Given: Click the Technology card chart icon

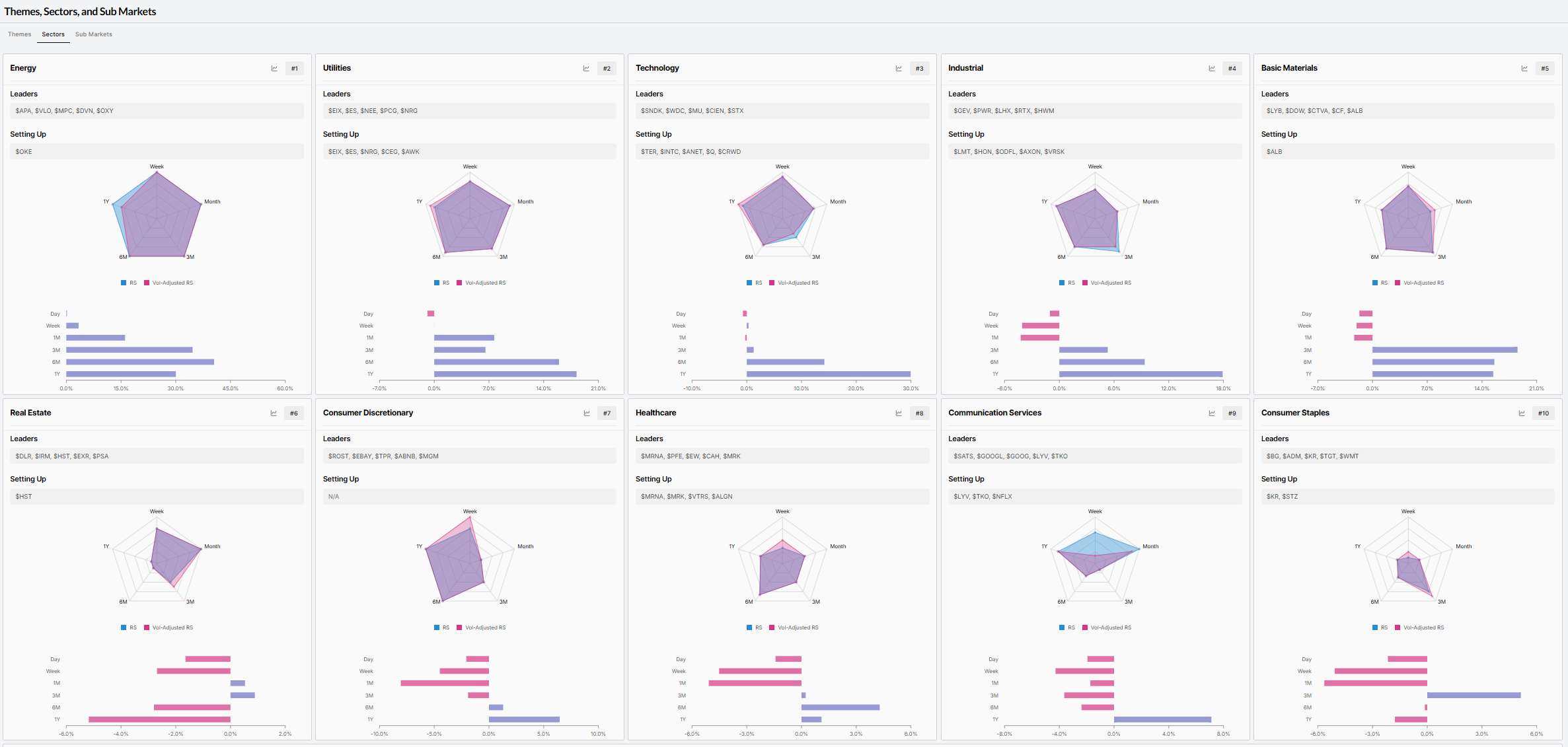Looking at the screenshot, I should click(899, 69).
